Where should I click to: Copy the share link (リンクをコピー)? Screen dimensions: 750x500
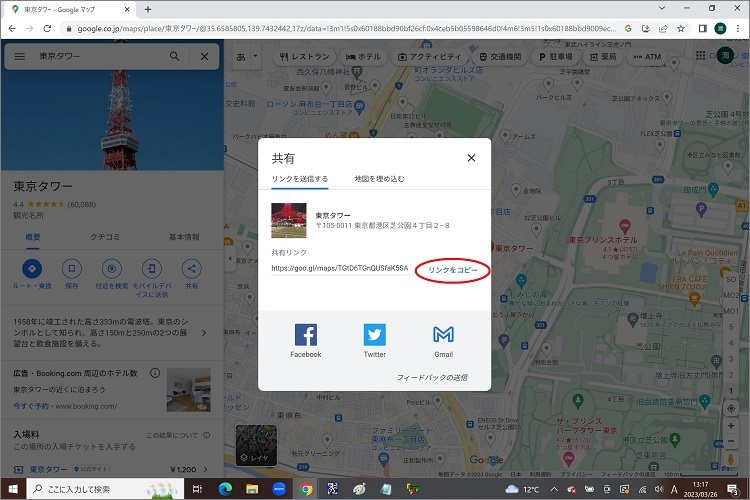coord(452,270)
